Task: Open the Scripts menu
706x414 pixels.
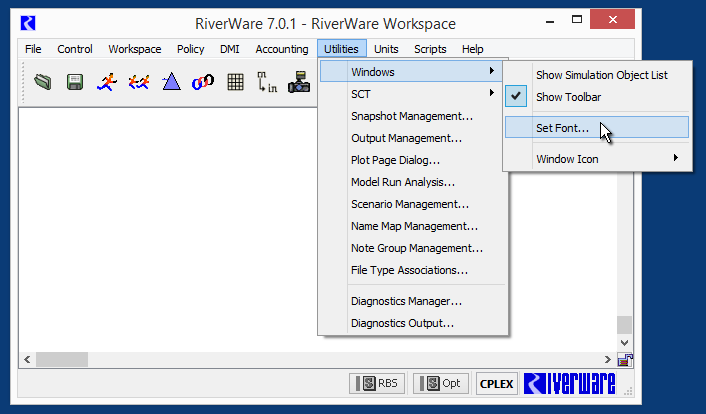Action: tap(430, 49)
